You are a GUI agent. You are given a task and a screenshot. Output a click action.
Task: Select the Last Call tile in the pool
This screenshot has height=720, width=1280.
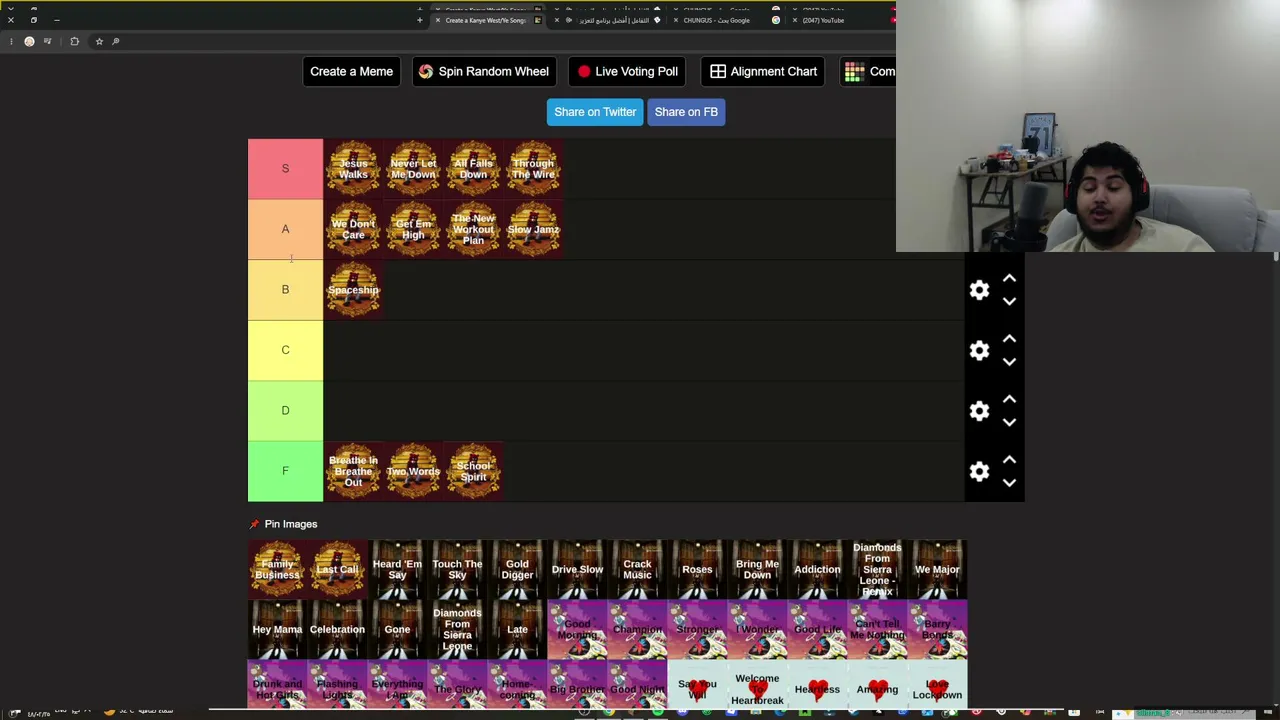click(x=337, y=569)
